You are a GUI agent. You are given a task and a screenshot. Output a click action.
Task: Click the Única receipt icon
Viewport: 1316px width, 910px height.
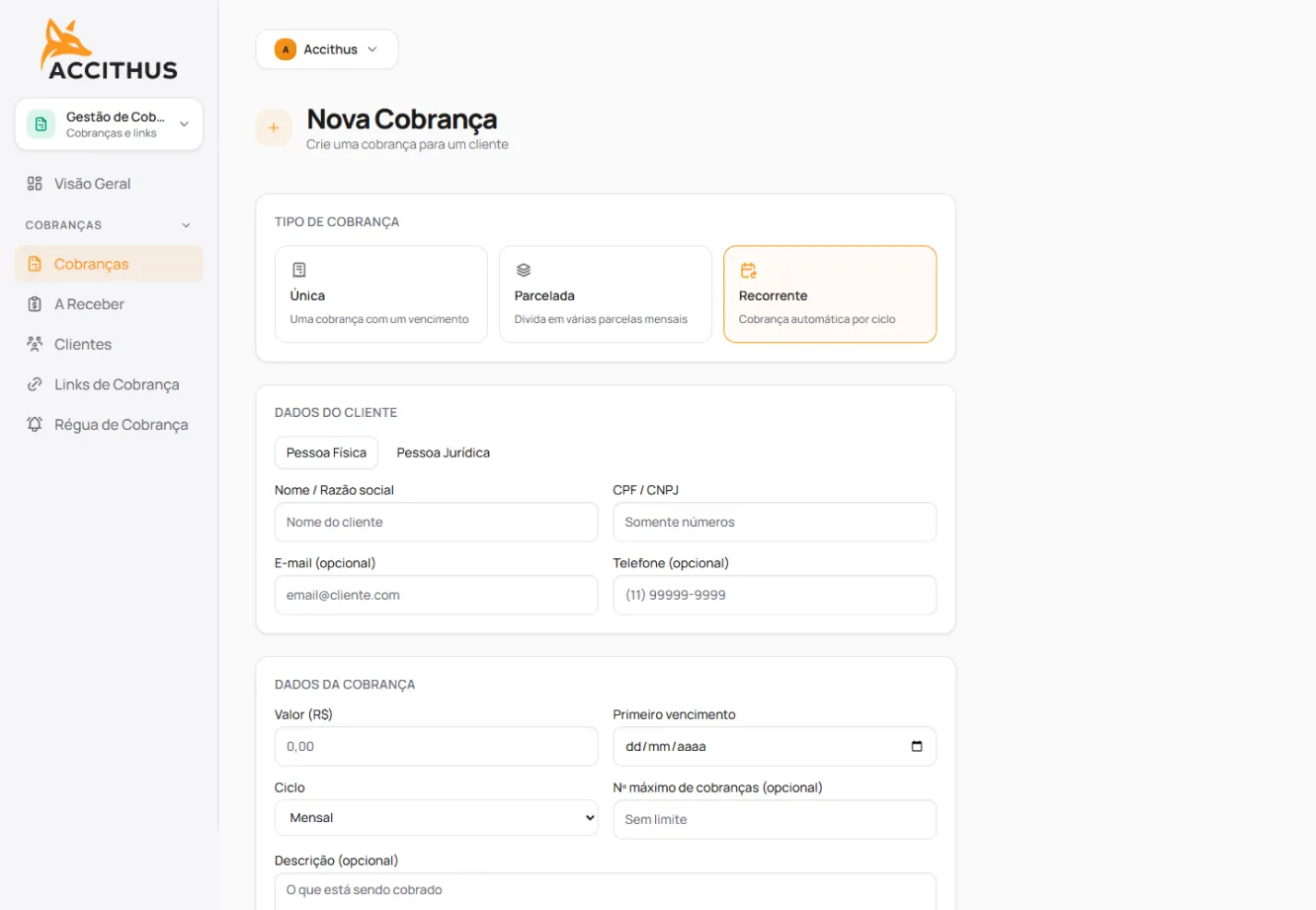click(x=299, y=270)
